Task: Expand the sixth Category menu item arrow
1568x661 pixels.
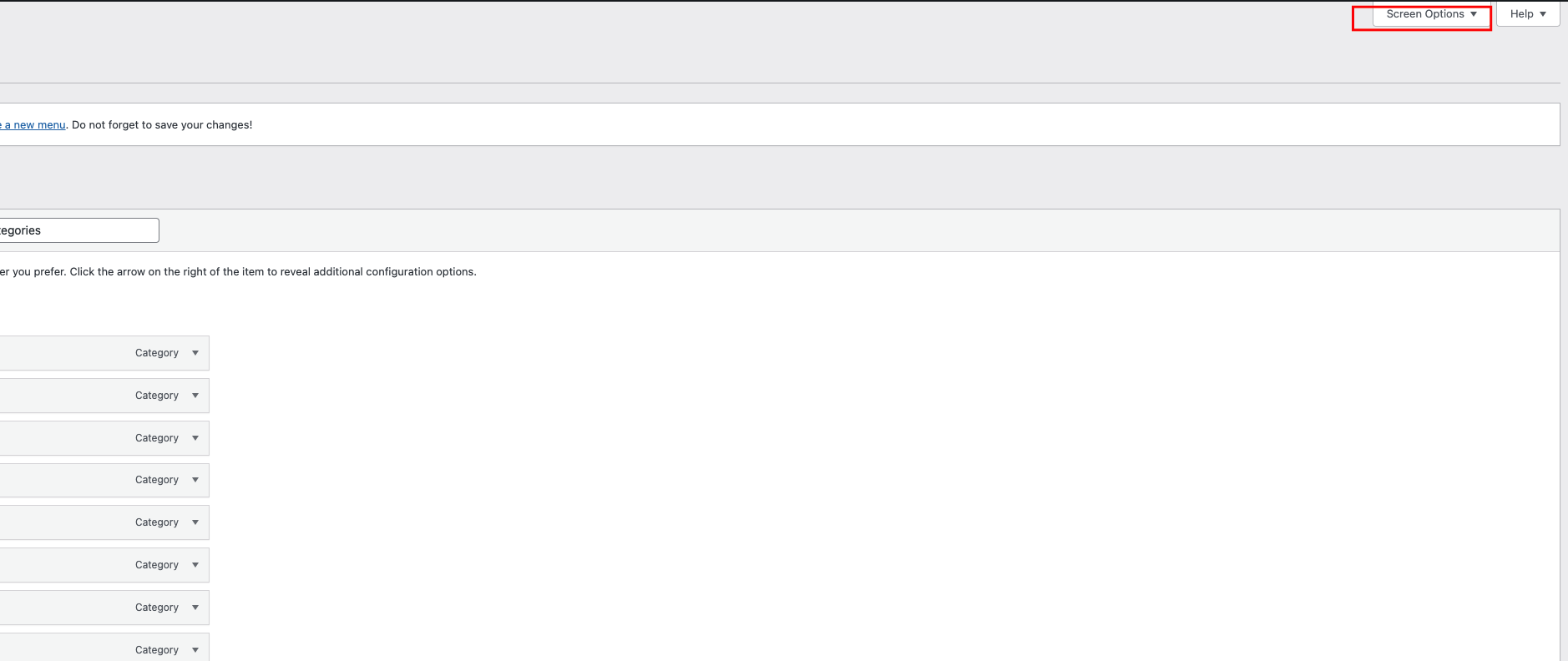Action: [x=195, y=565]
